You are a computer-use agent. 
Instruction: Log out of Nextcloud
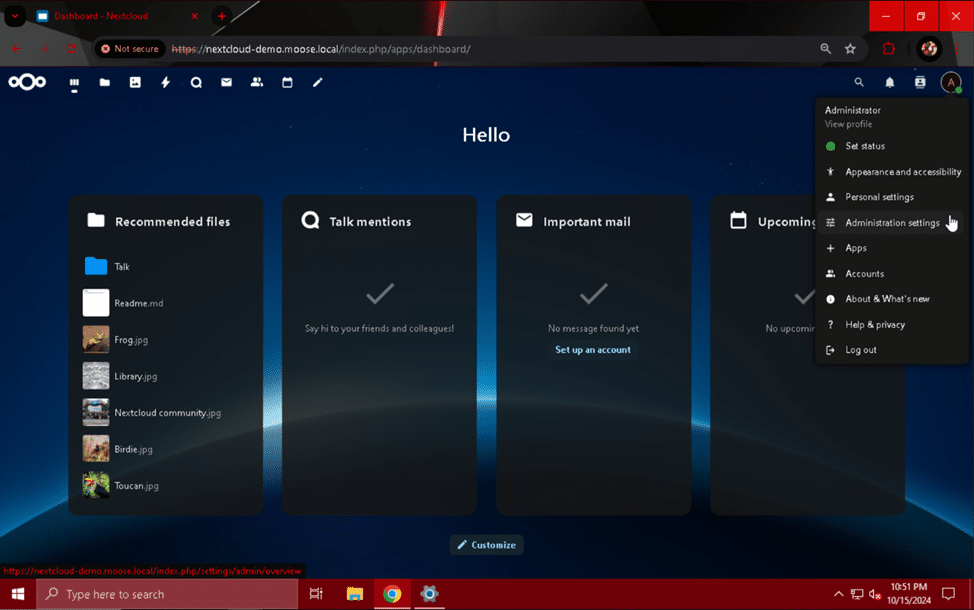click(x=892, y=350)
